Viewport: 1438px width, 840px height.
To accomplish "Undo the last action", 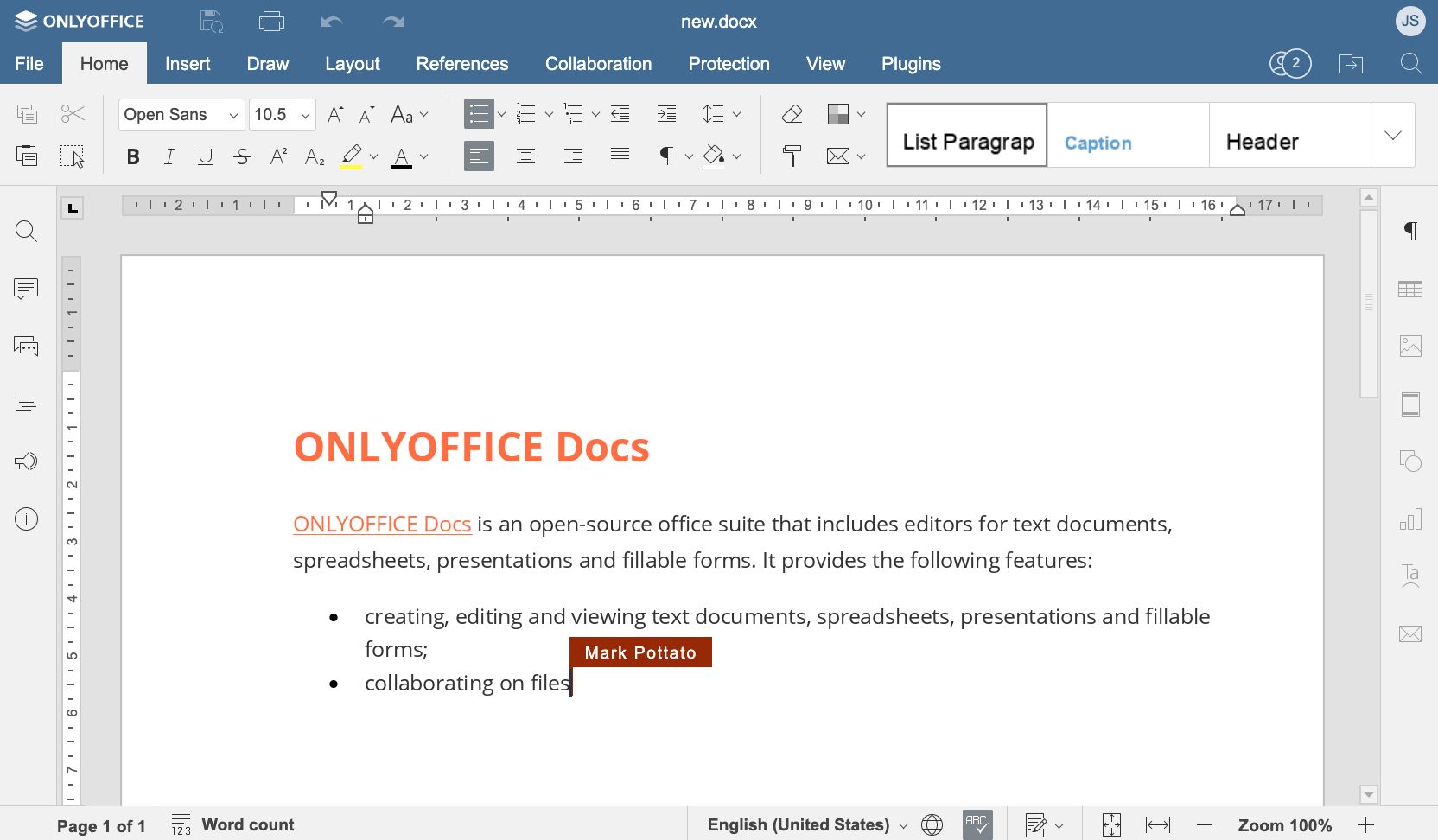I will pyautogui.click(x=332, y=22).
